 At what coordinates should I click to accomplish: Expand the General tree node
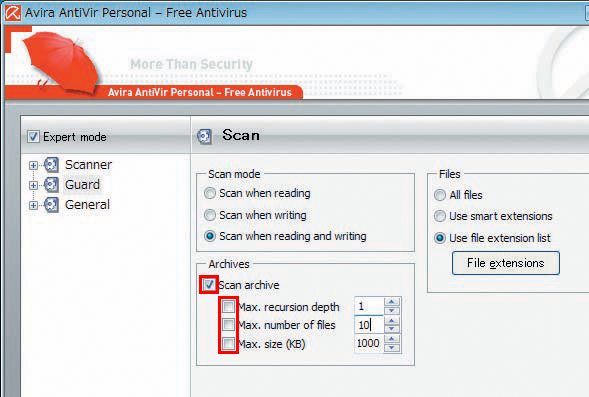(x=33, y=205)
